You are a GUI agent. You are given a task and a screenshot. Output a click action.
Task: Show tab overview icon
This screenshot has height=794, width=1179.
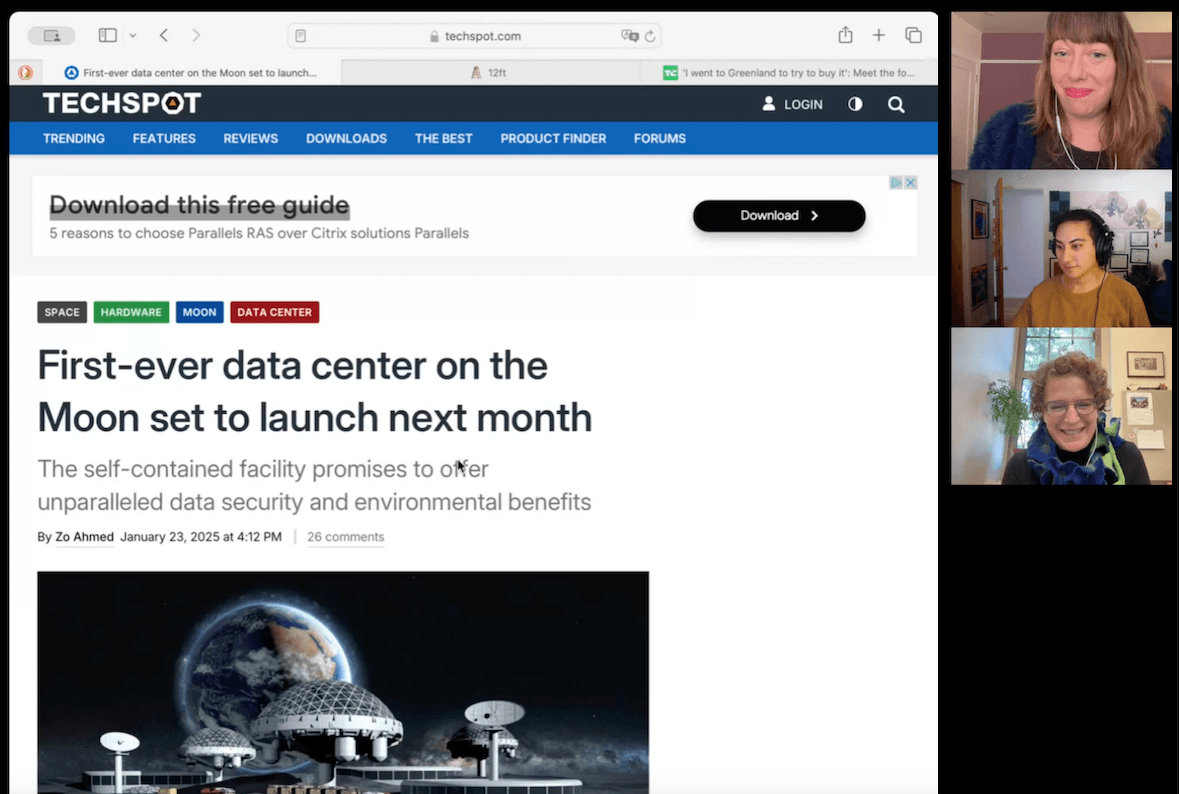pos(914,35)
